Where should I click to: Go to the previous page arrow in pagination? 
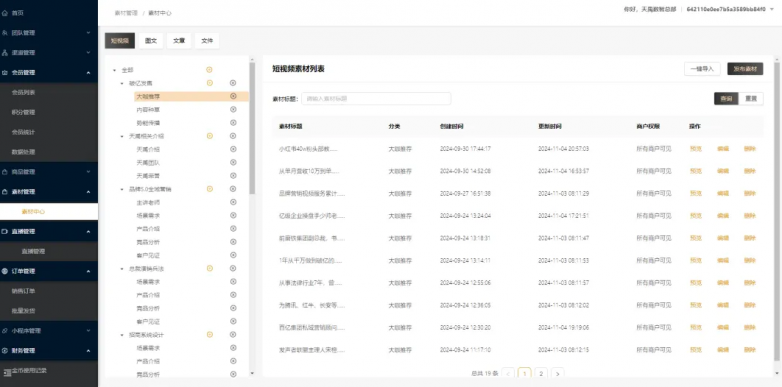pos(508,373)
